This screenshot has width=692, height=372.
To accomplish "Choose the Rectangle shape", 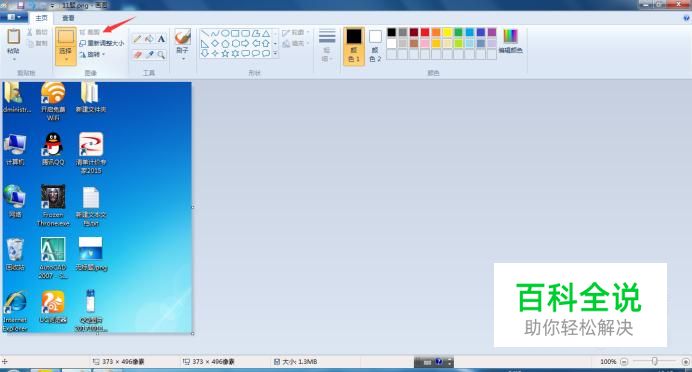I will [x=236, y=33].
